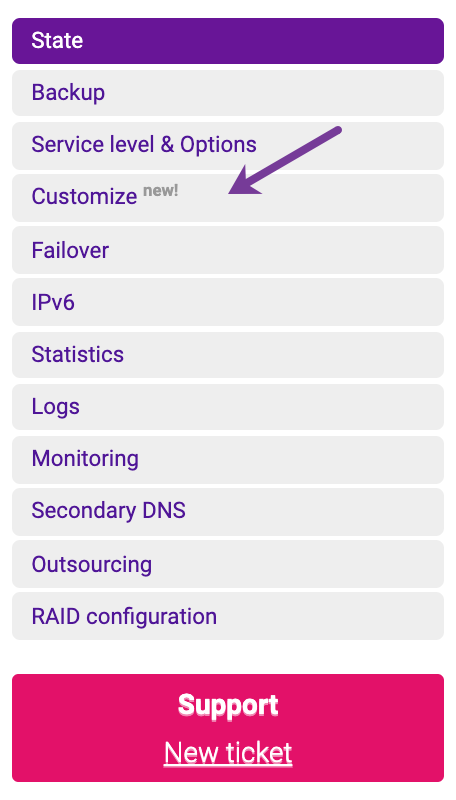Open the Failover page

pos(228,250)
